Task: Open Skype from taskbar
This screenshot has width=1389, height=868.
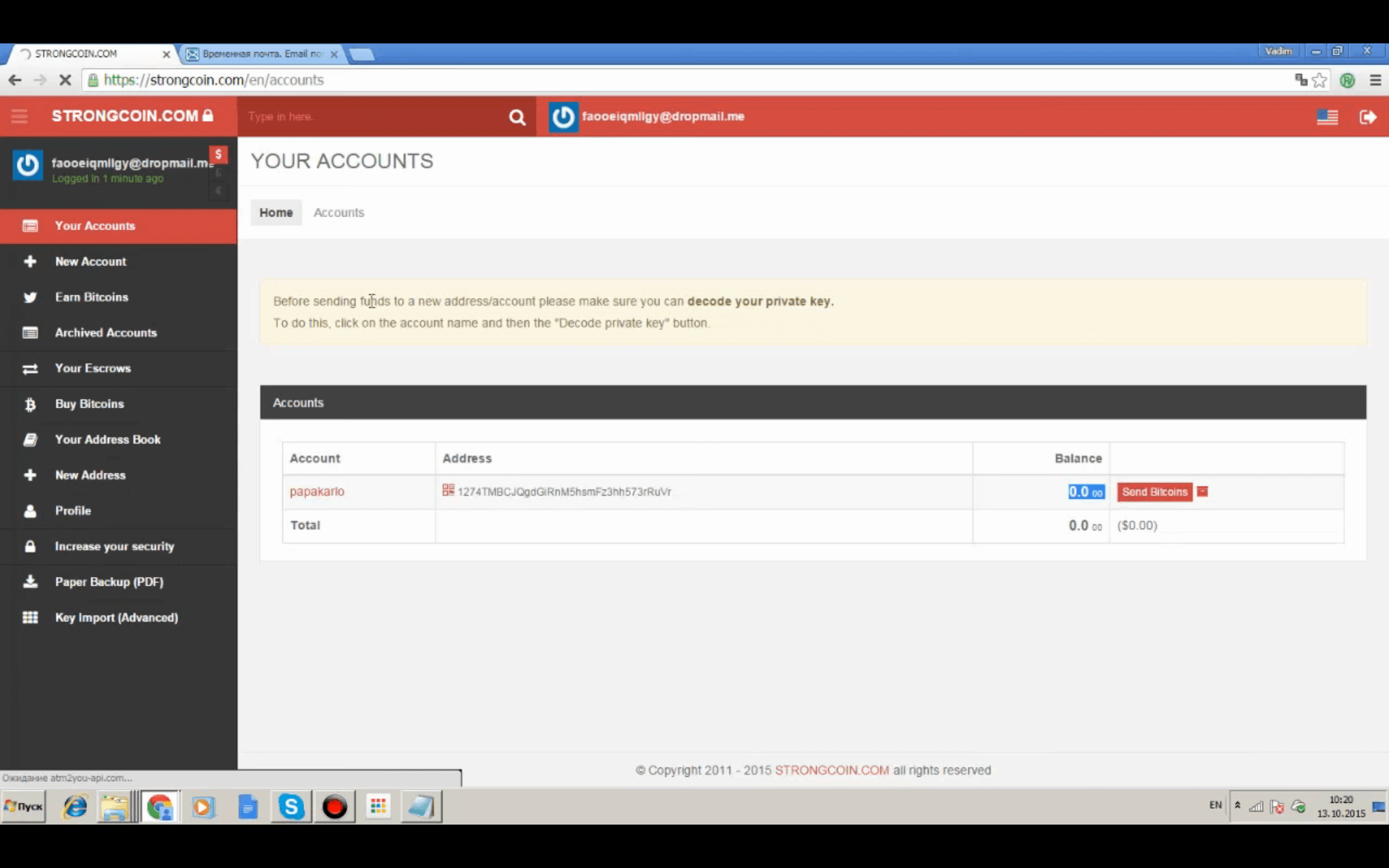Action: click(291, 807)
